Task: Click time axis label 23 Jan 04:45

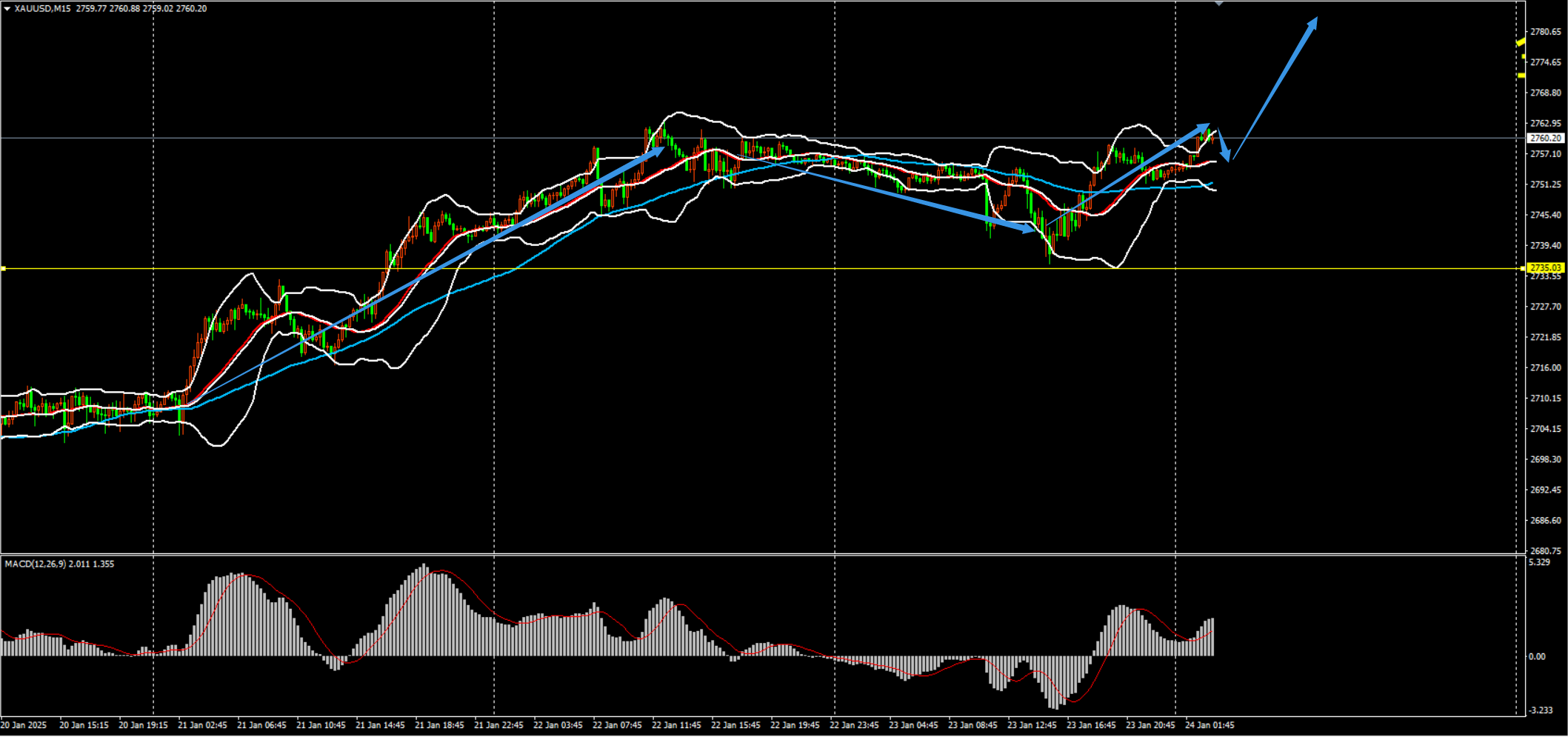Action: coord(913,725)
